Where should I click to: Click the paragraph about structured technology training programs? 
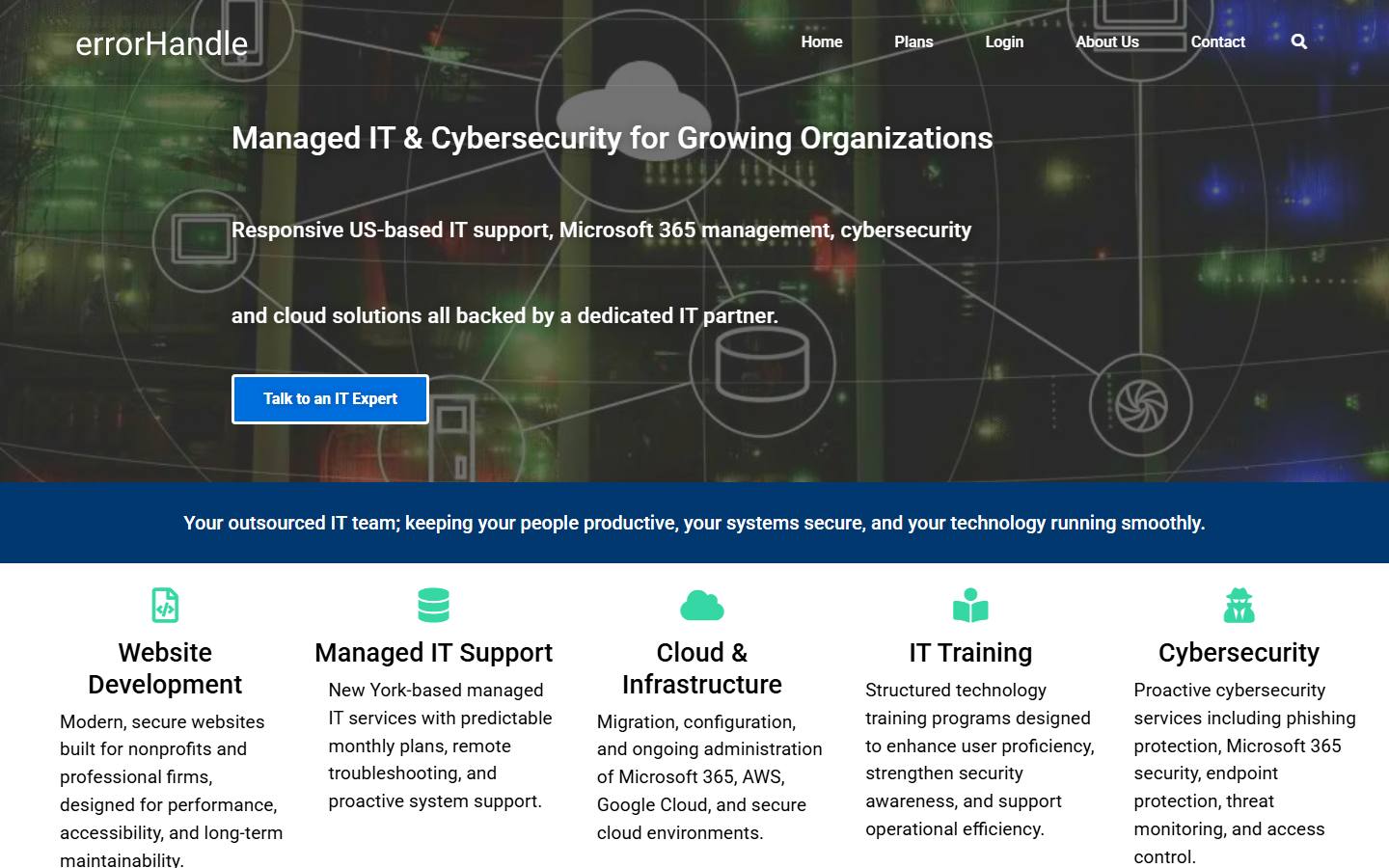point(980,760)
